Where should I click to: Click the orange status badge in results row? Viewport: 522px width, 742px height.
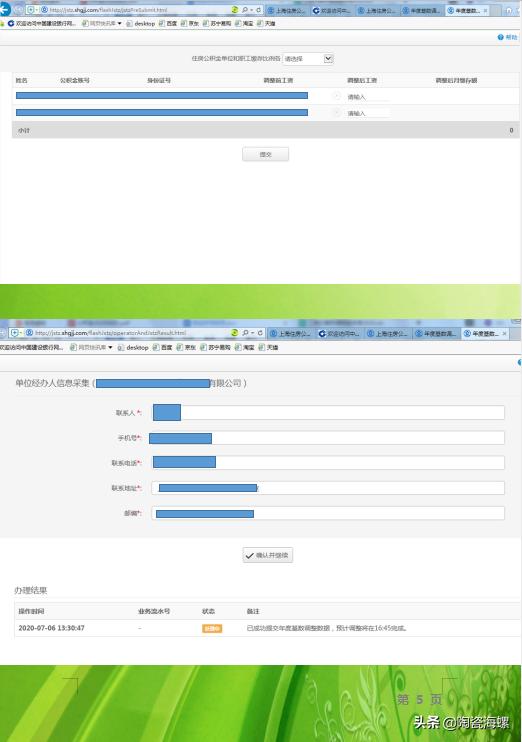tap(212, 628)
